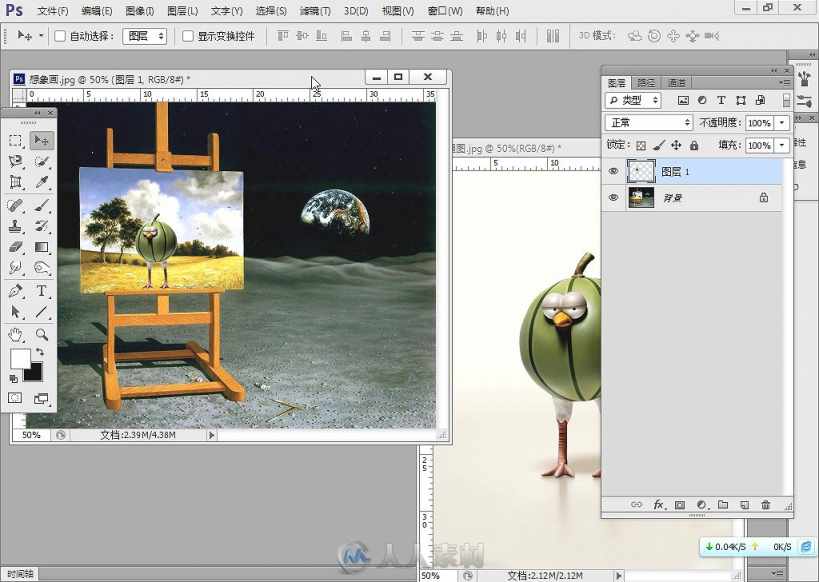The height and width of the screenshot is (582, 819).
Task: Filter layers by pixel layers icon
Action: pos(683,100)
